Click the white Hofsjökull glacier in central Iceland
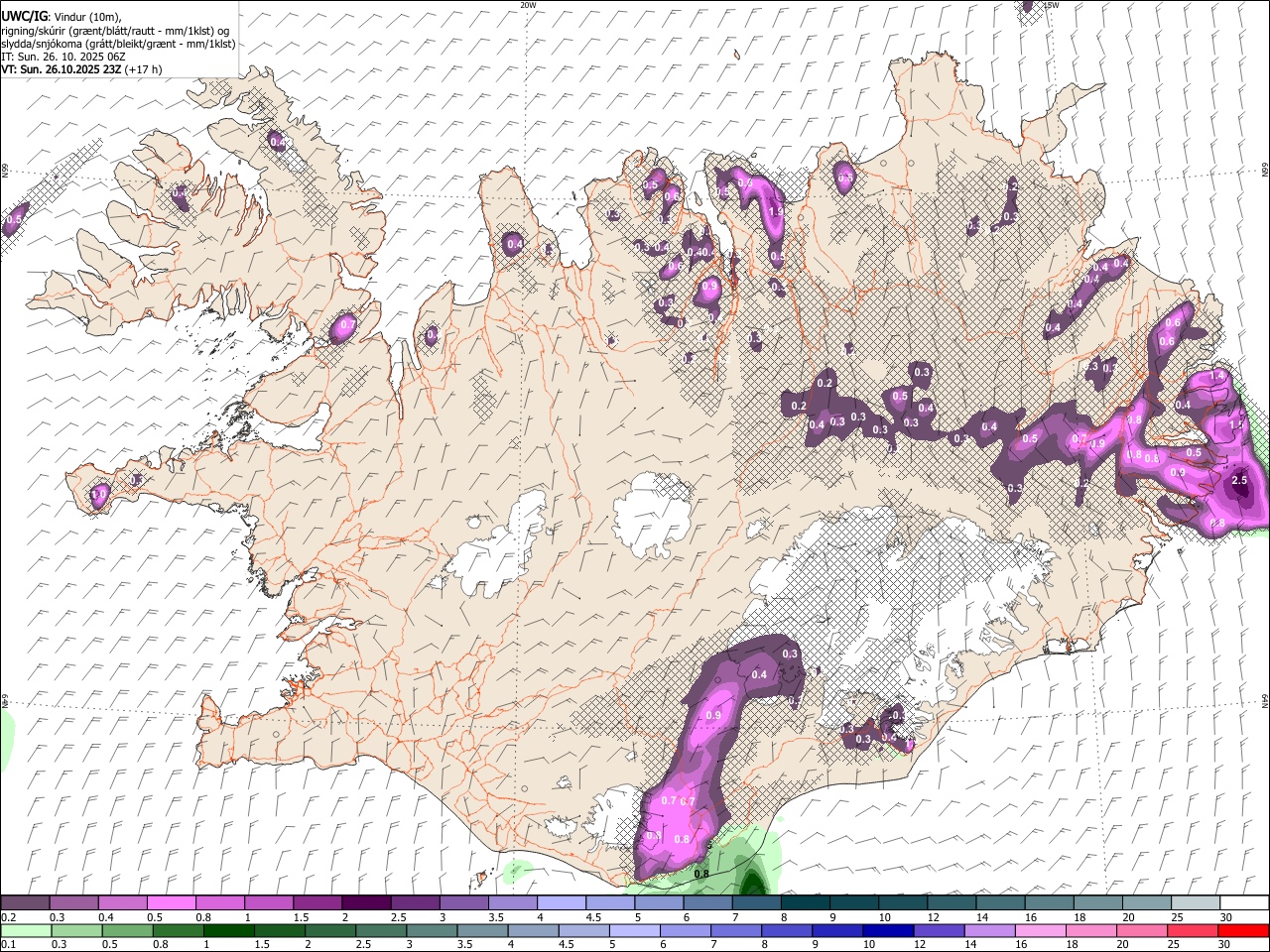Screen dimensions: 1270x952 click(x=652, y=514)
